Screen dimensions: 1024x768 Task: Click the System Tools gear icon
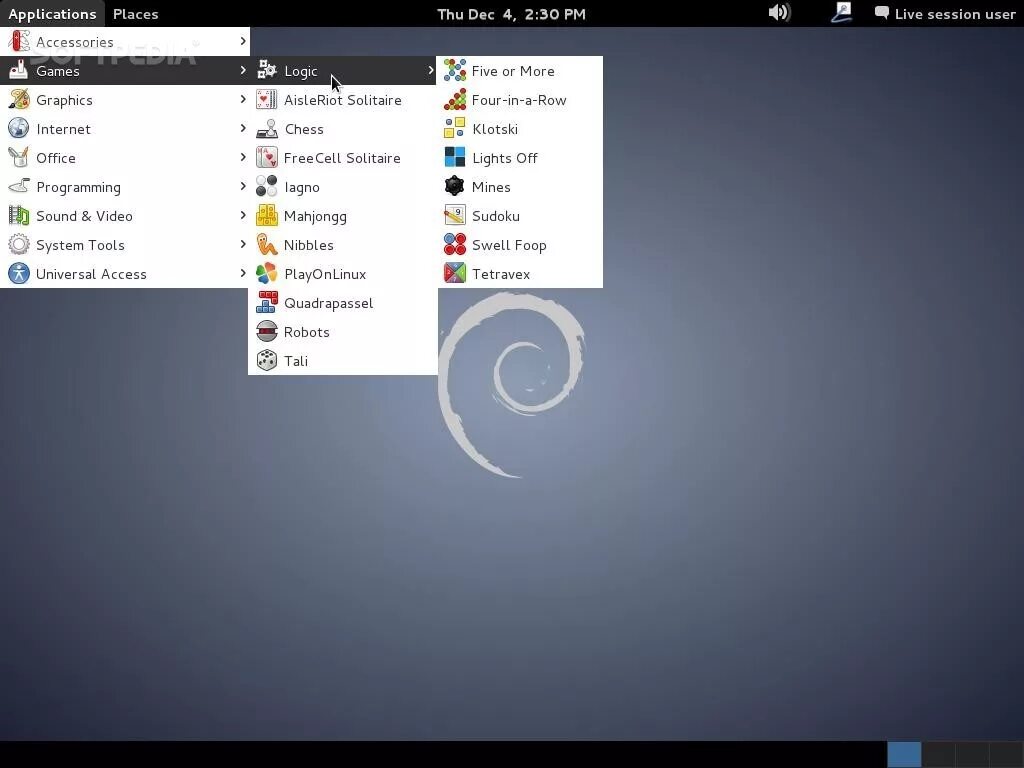point(18,245)
